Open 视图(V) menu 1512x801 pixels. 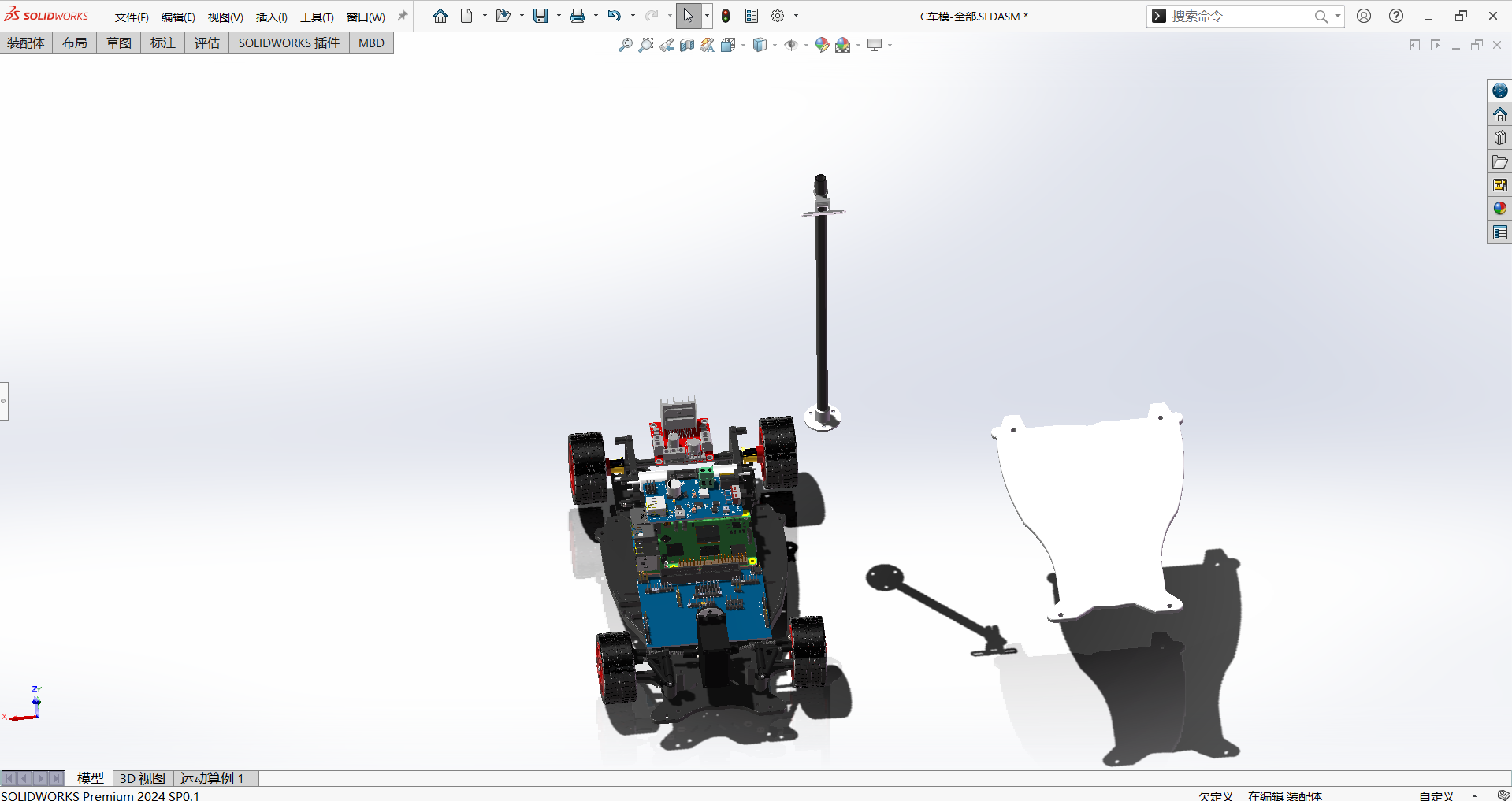225,17
